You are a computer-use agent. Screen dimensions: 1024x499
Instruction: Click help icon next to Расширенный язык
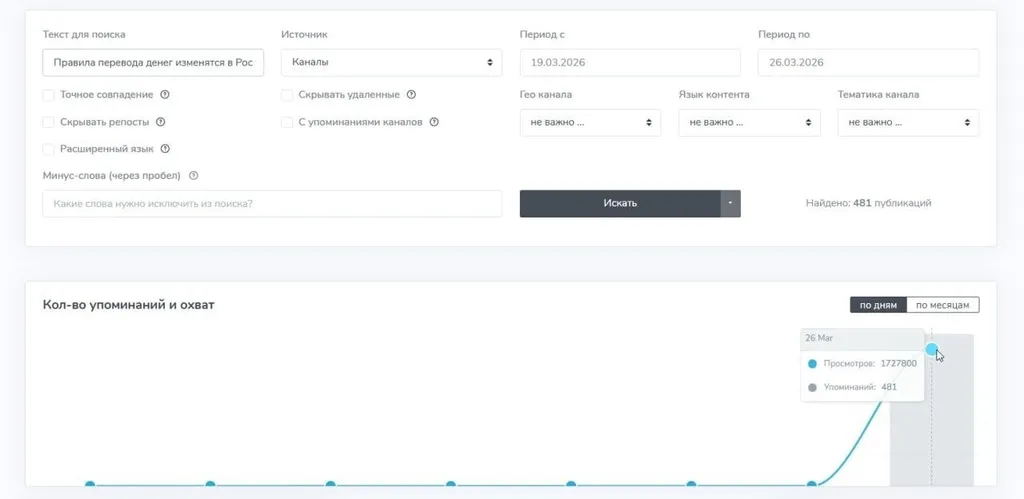[165, 149]
